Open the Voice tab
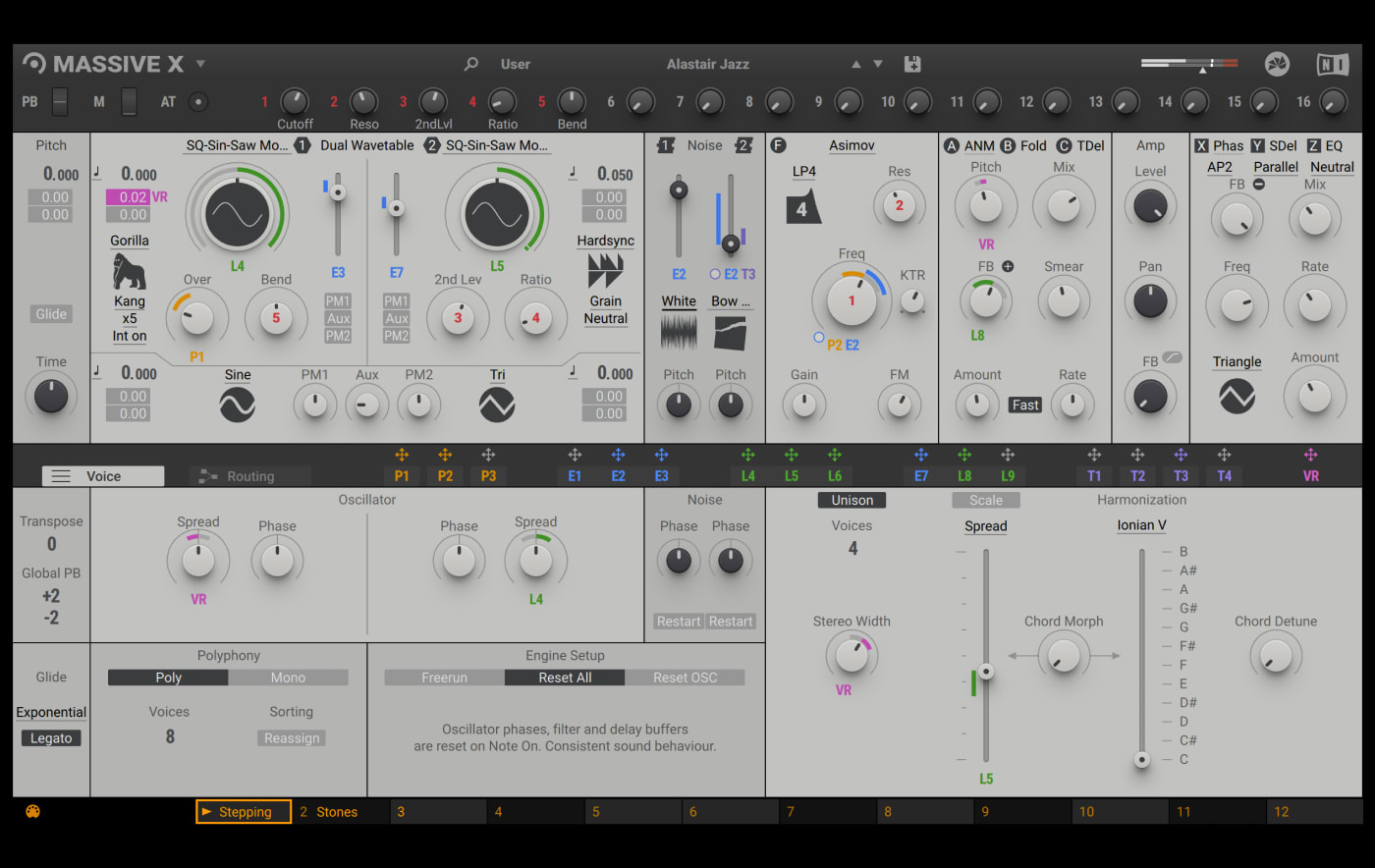Image resolution: width=1375 pixels, height=868 pixels. pos(103,476)
